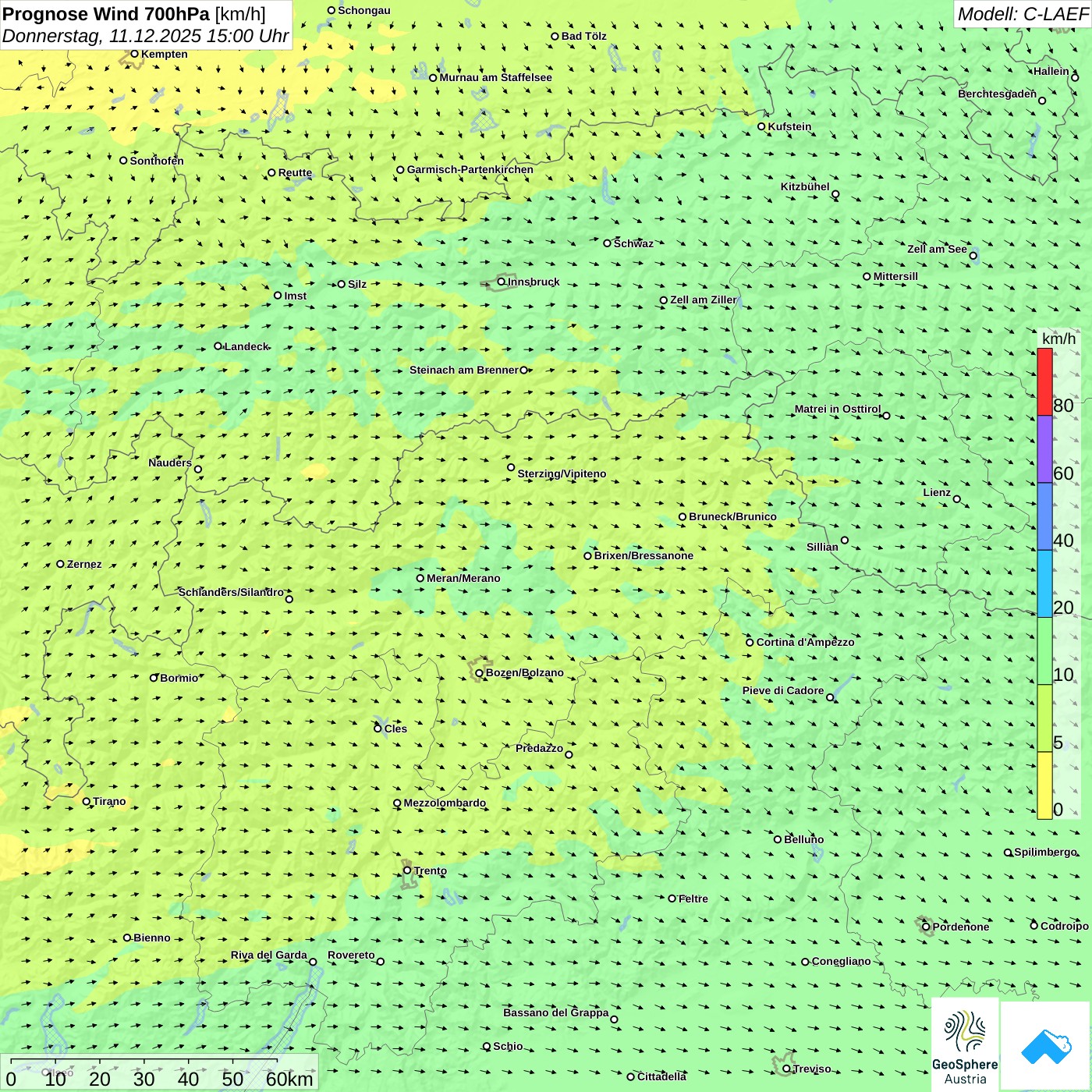This screenshot has width=1092, height=1092.
Task: Click the Meran/Merano location marker
Action: 420,578
